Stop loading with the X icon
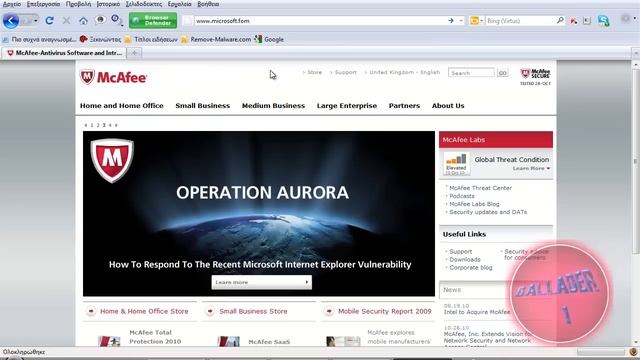 pyautogui.click(x=66, y=20)
